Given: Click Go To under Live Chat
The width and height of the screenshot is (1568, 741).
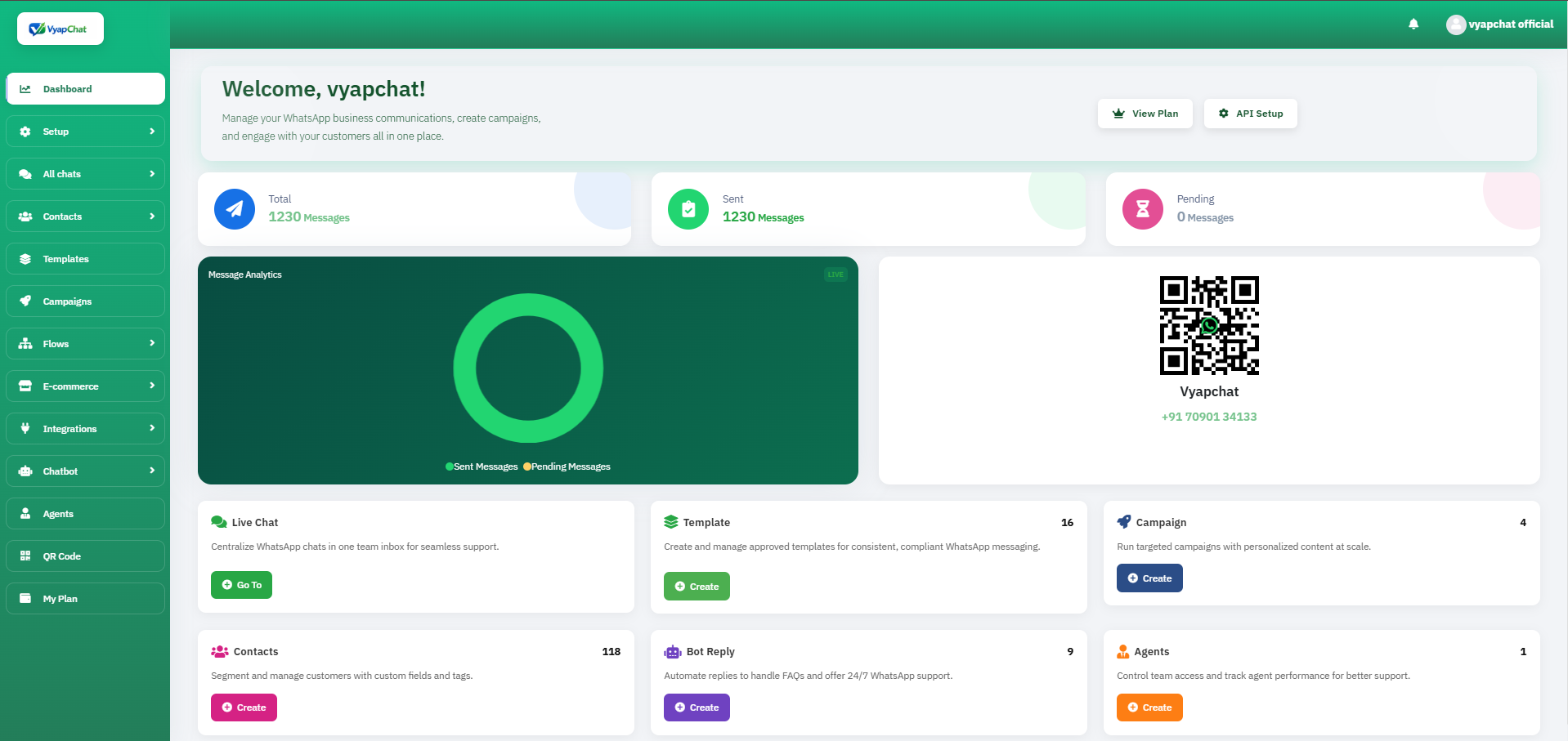Looking at the screenshot, I should point(241,585).
